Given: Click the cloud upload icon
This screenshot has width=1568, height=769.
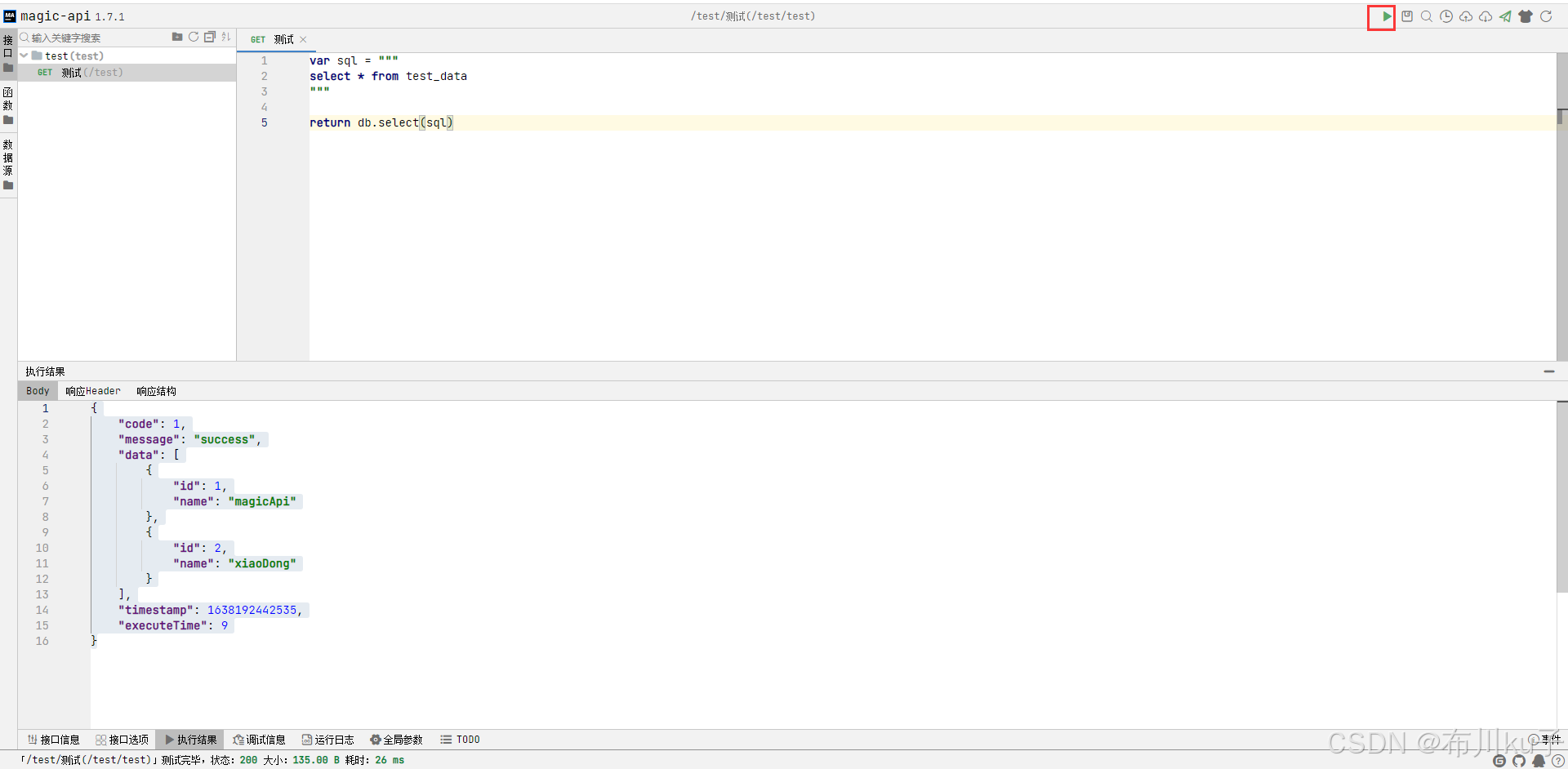Looking at the screenshot, I should pos(1466,16).
